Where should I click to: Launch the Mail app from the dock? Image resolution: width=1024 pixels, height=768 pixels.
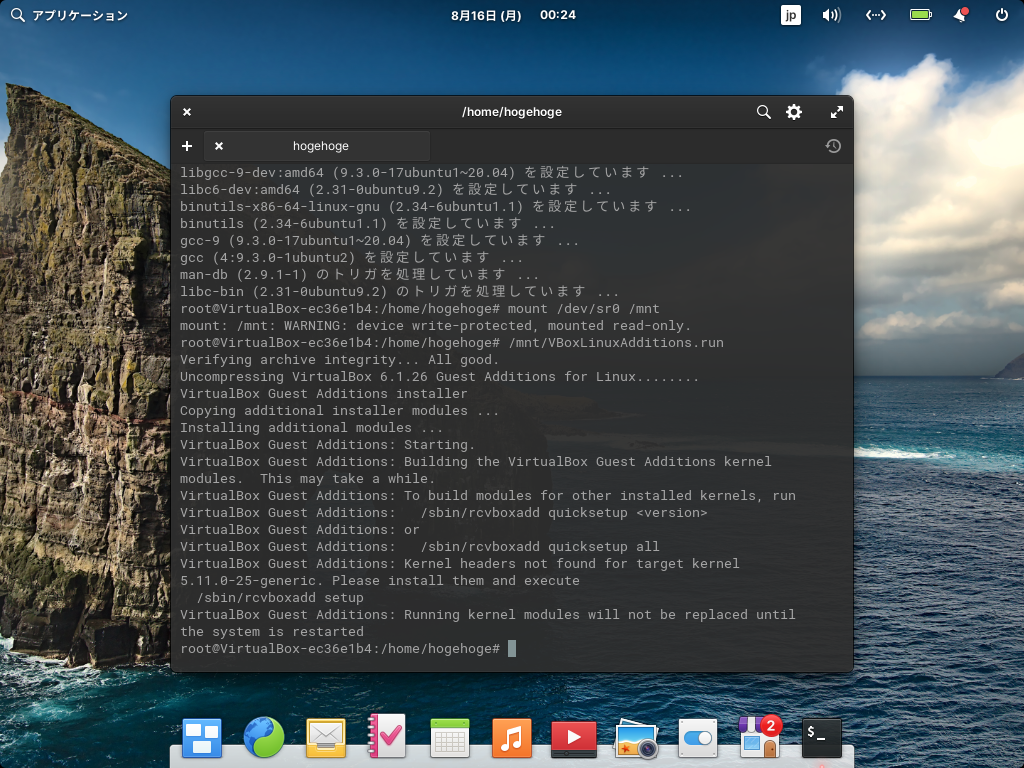[x=326, y=737]
